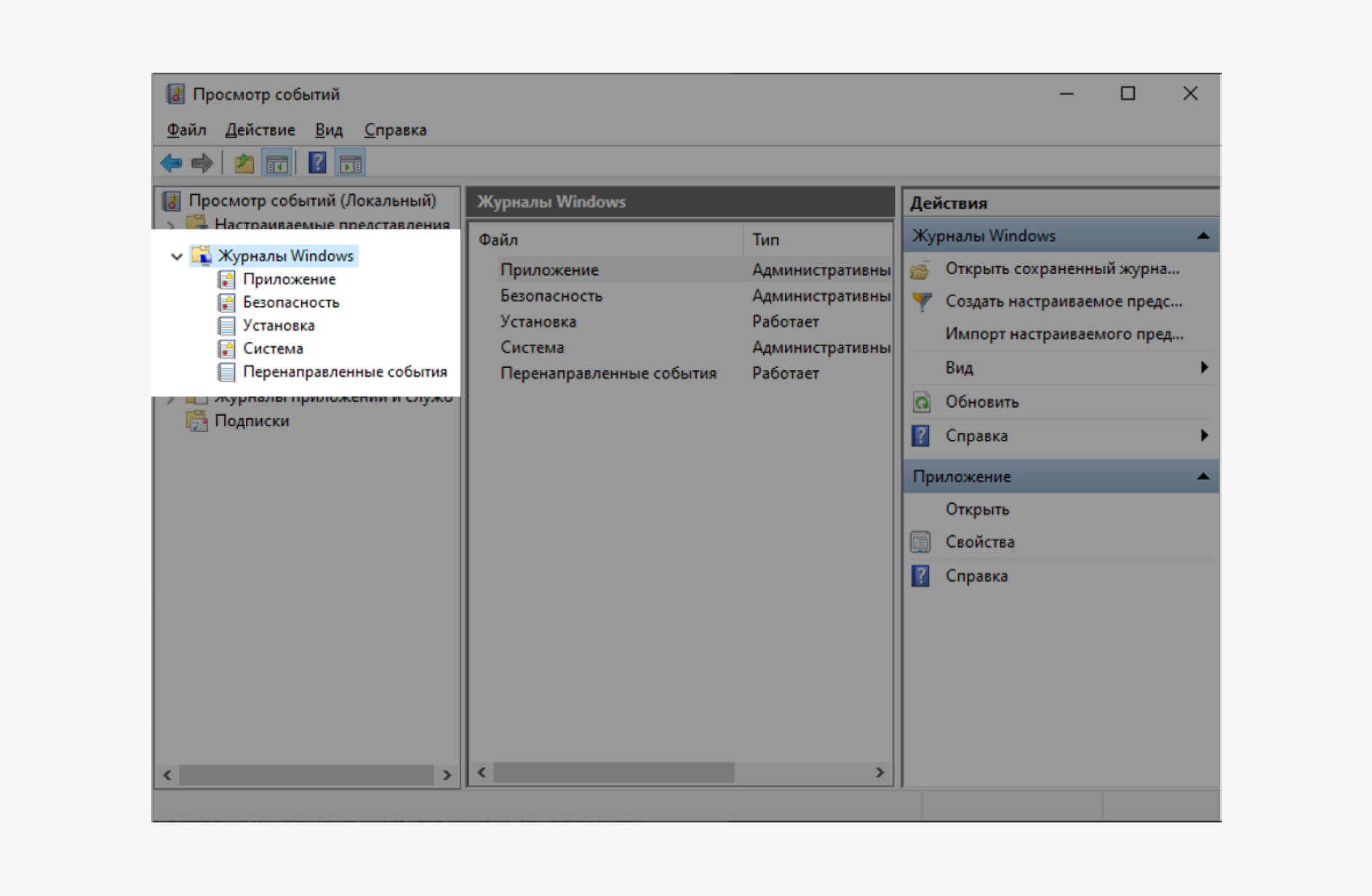This screenshot has height=896, width=1372.
Task: Toggle the Show/Hide console tree toolbar icon
Action: (276, 163)
